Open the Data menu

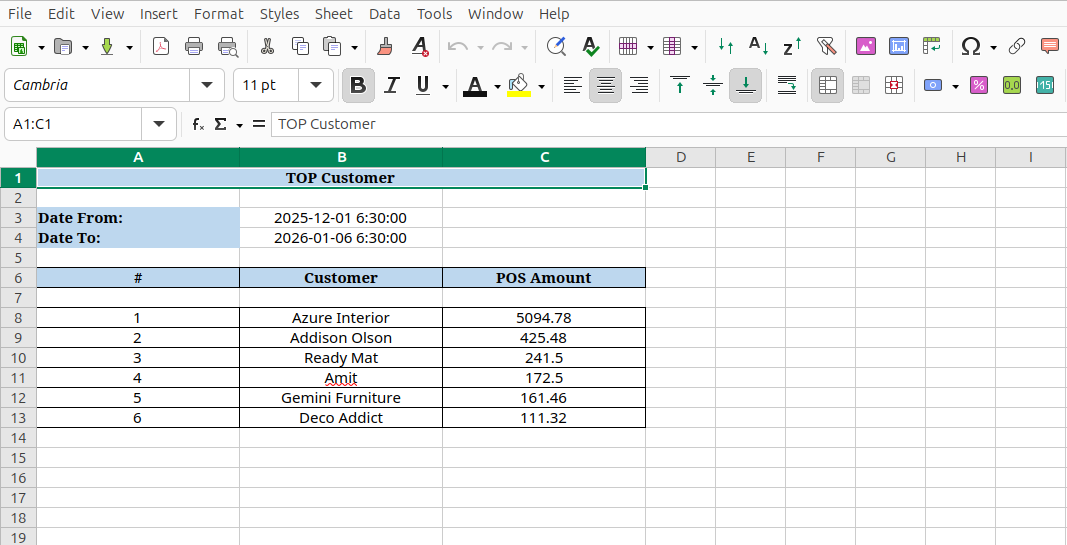coord(384,14)
